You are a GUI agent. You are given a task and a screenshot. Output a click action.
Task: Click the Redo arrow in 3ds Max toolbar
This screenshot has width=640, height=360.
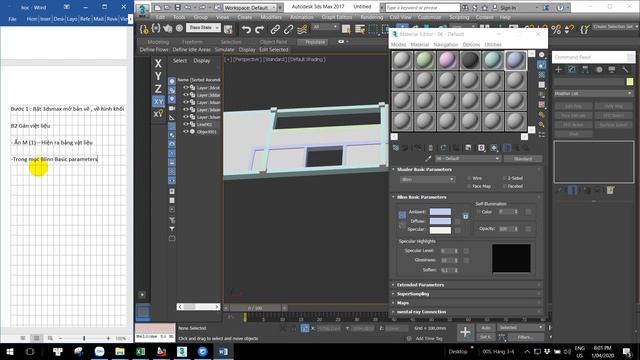pyautogui.click(x=260, y=29)
